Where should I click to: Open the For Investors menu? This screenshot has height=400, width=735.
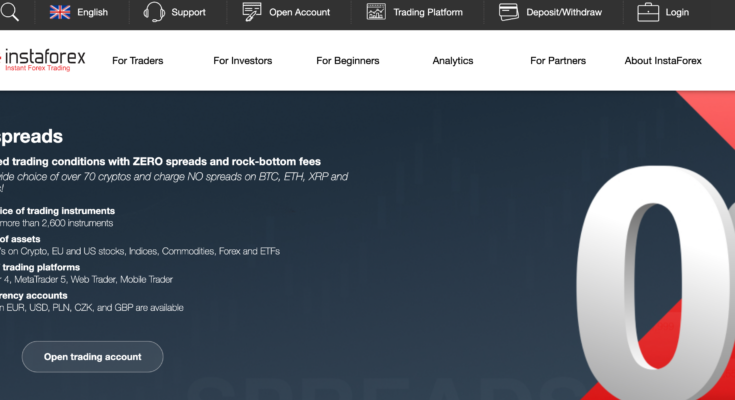[243, 60]
